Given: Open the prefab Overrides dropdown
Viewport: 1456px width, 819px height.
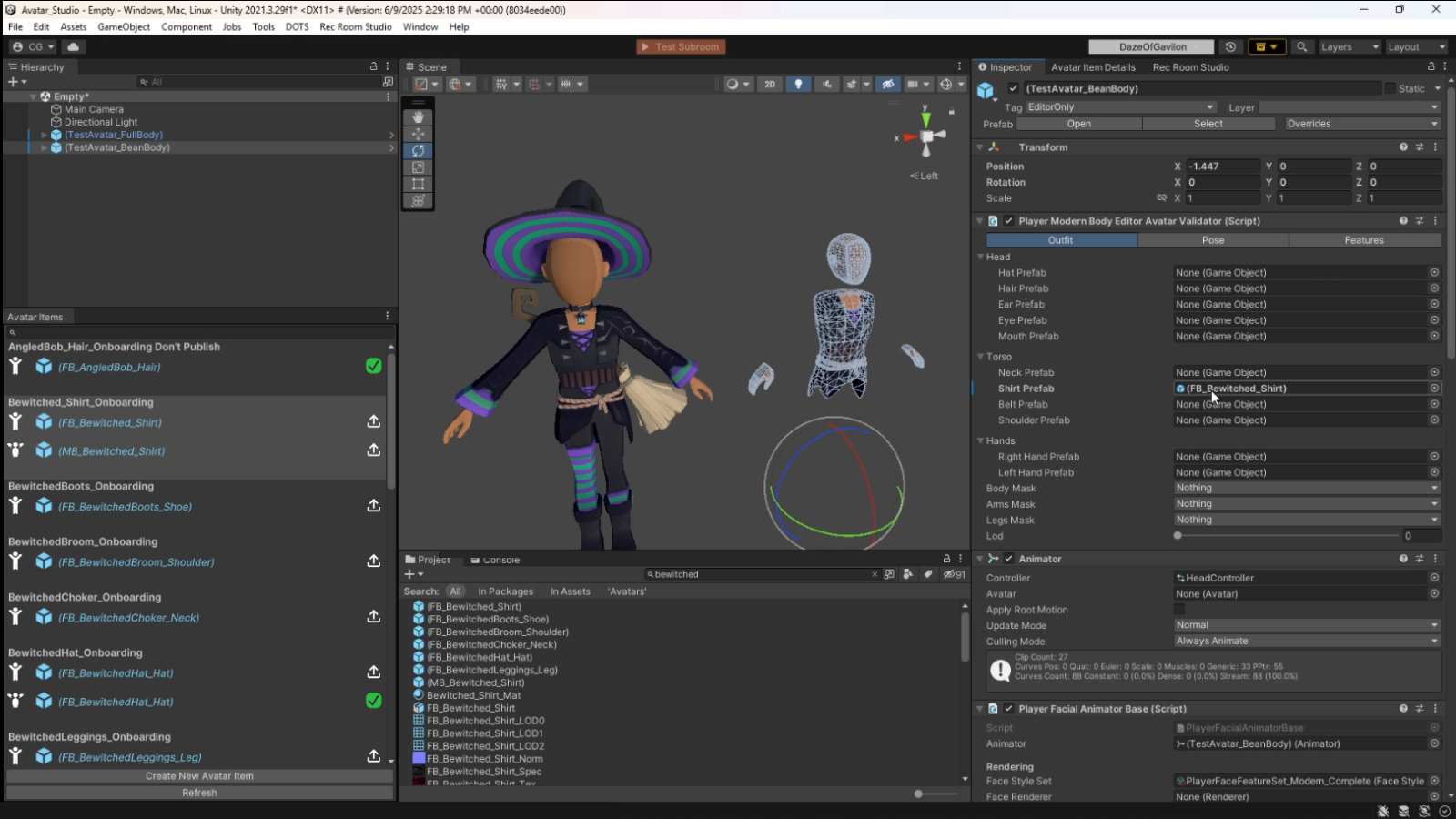Looking at the screenshot, I should pyautogui.click(x=1362, y=124).
